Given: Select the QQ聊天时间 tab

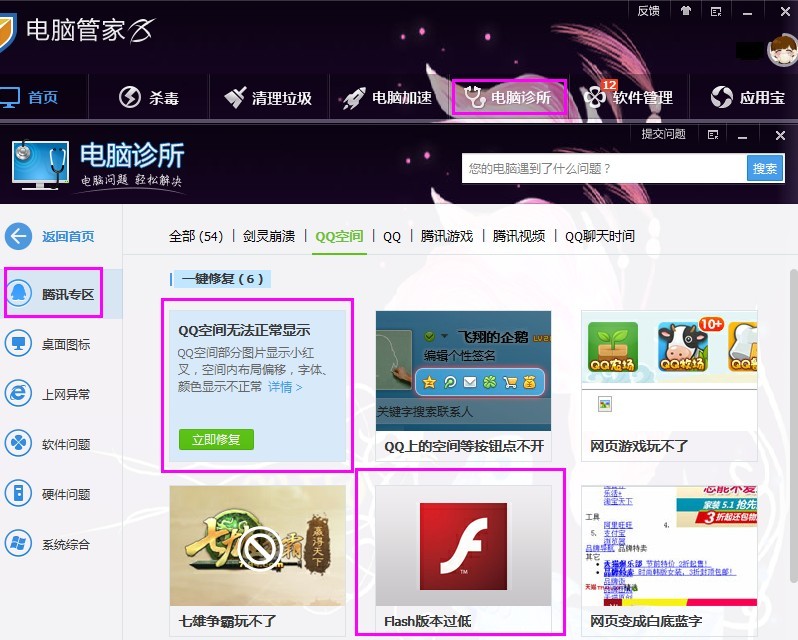Looking at the screenshot, I should point(600,236).
